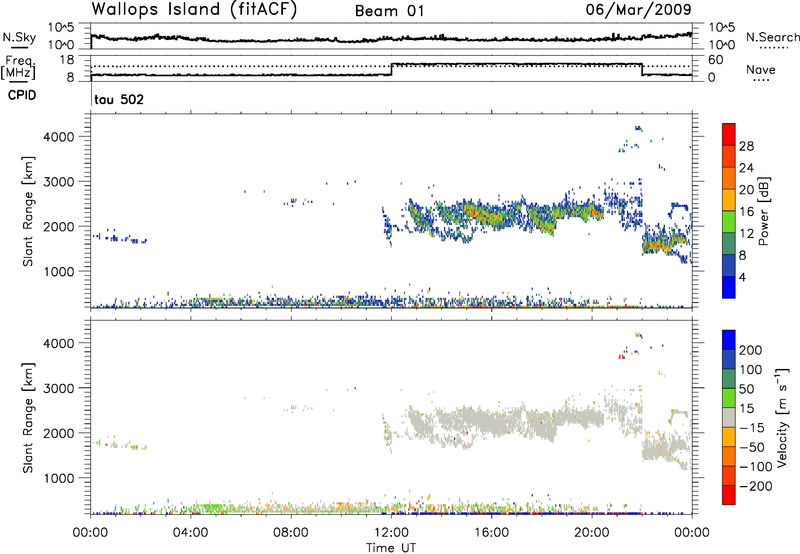The image size is (800, 554).
Task: Click the red bottom of velocity colorbar
Action: pyautogui.click(x=729, y=495)
